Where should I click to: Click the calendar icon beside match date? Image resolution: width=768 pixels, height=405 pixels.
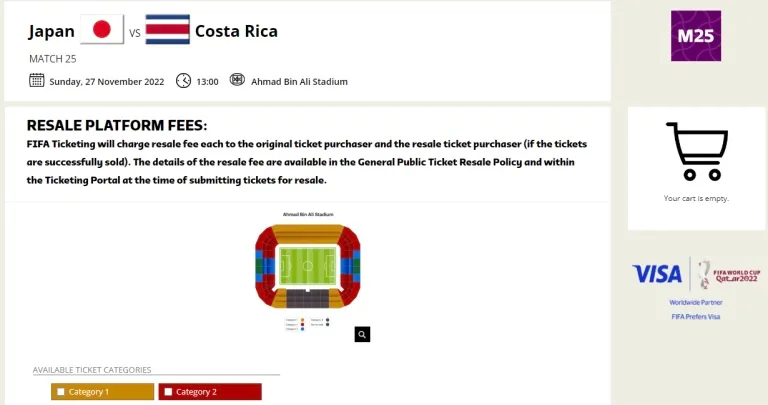coord(37,80)
